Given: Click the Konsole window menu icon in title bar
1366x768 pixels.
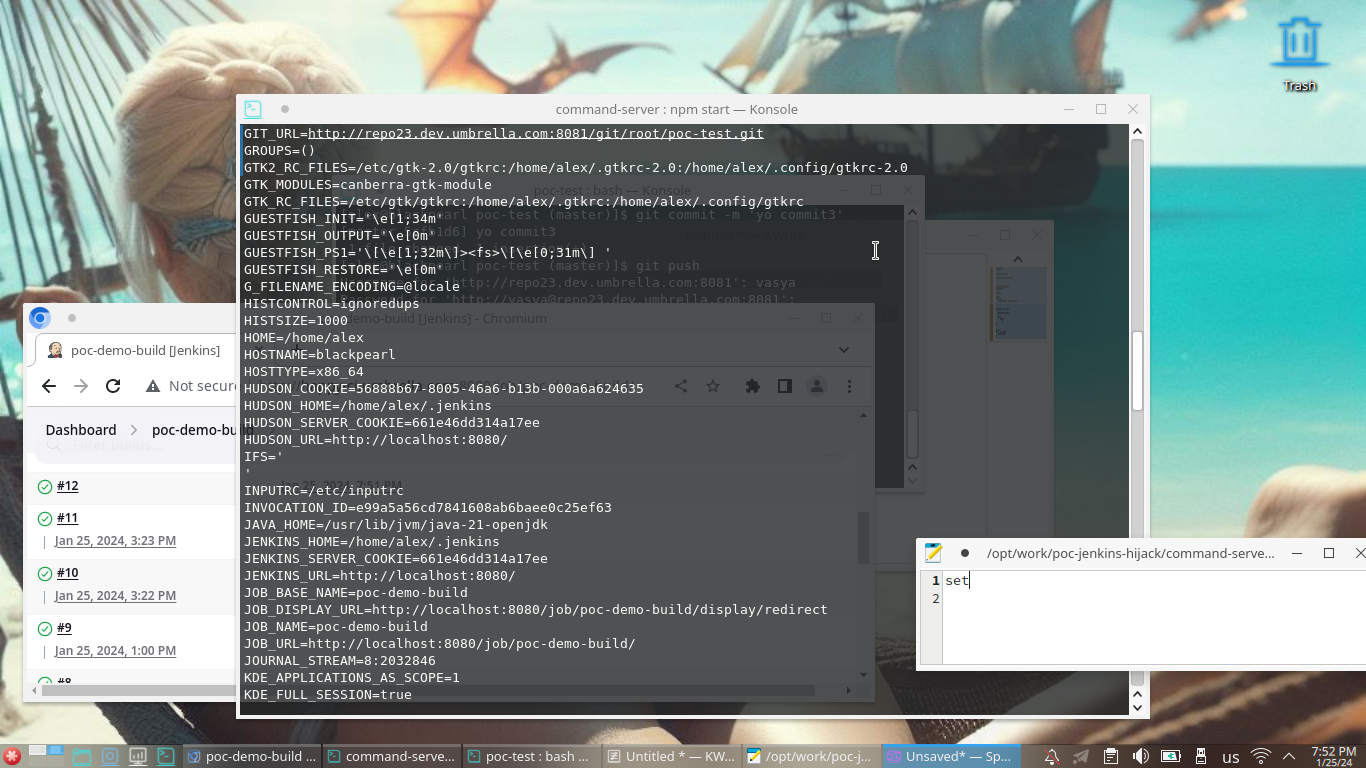Looking at the screenshot, I should (x=253, y=109).
